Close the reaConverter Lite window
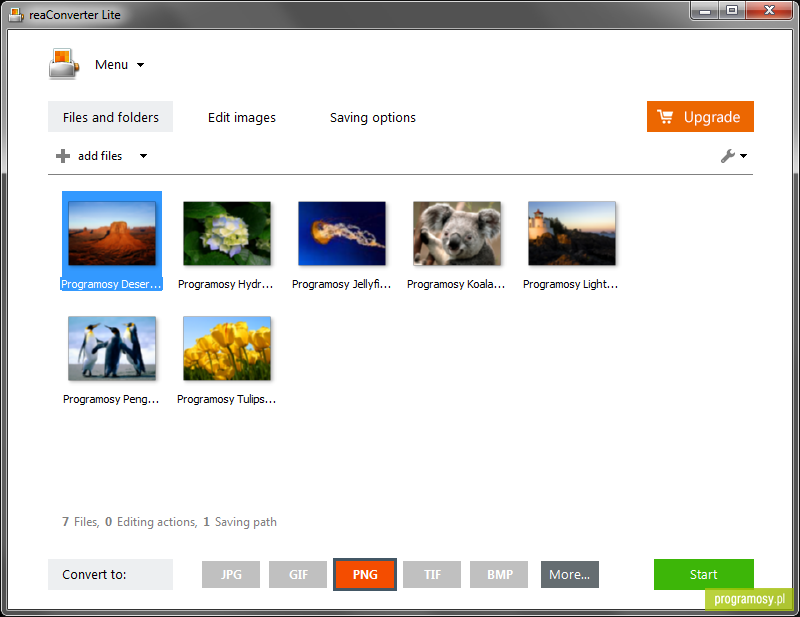 point(769,11)
